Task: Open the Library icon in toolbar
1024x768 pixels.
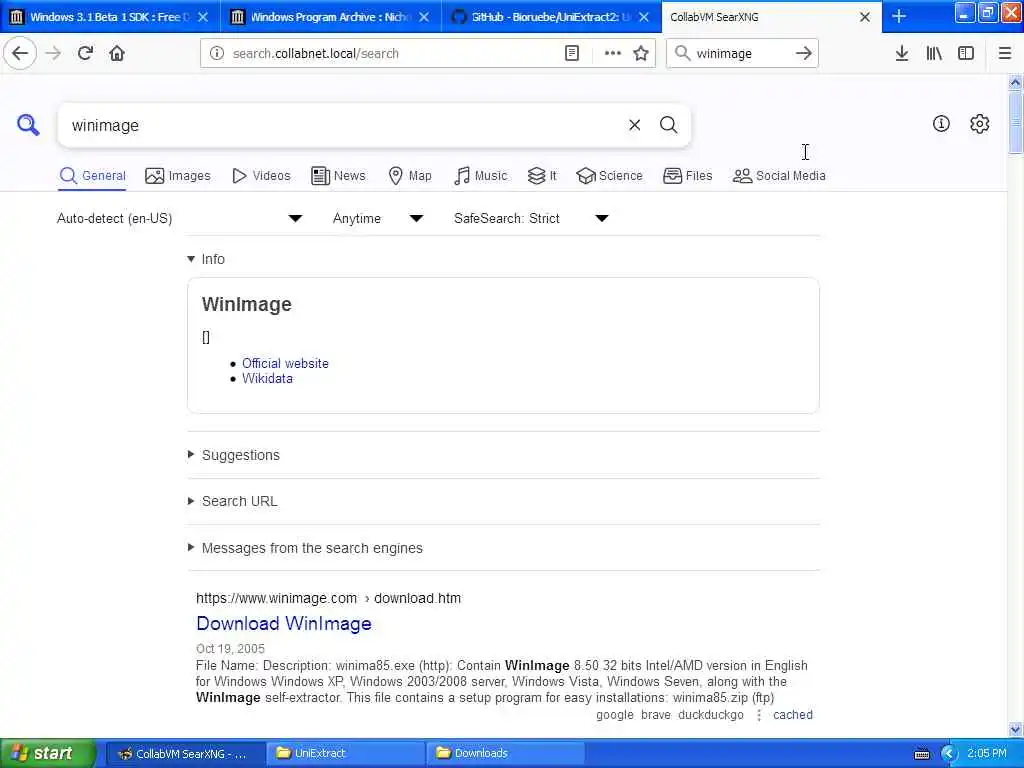Action: click(x=934, y=53)
